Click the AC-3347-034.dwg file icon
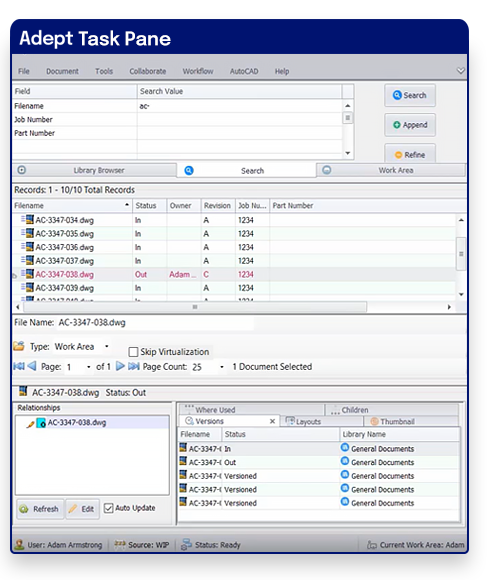Viewport: 489px width, 580px height. coord(30,219)
